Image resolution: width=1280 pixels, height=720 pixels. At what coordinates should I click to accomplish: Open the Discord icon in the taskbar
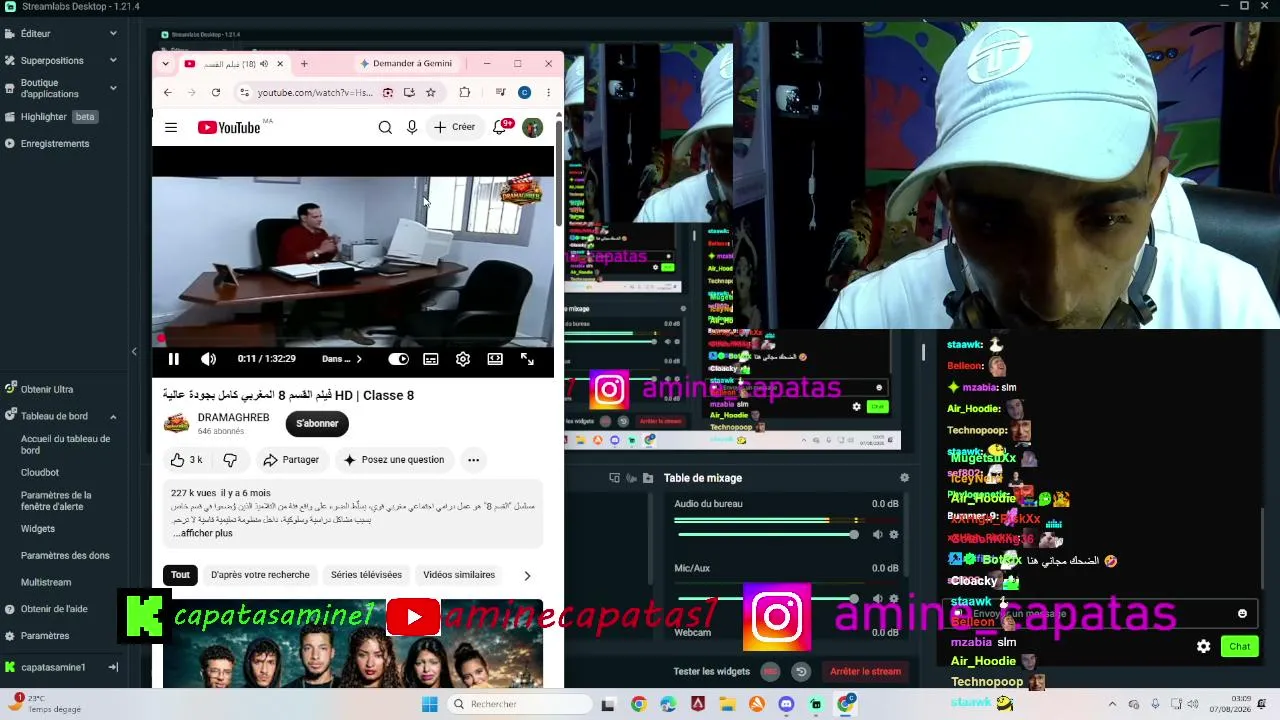pos(786,704)
